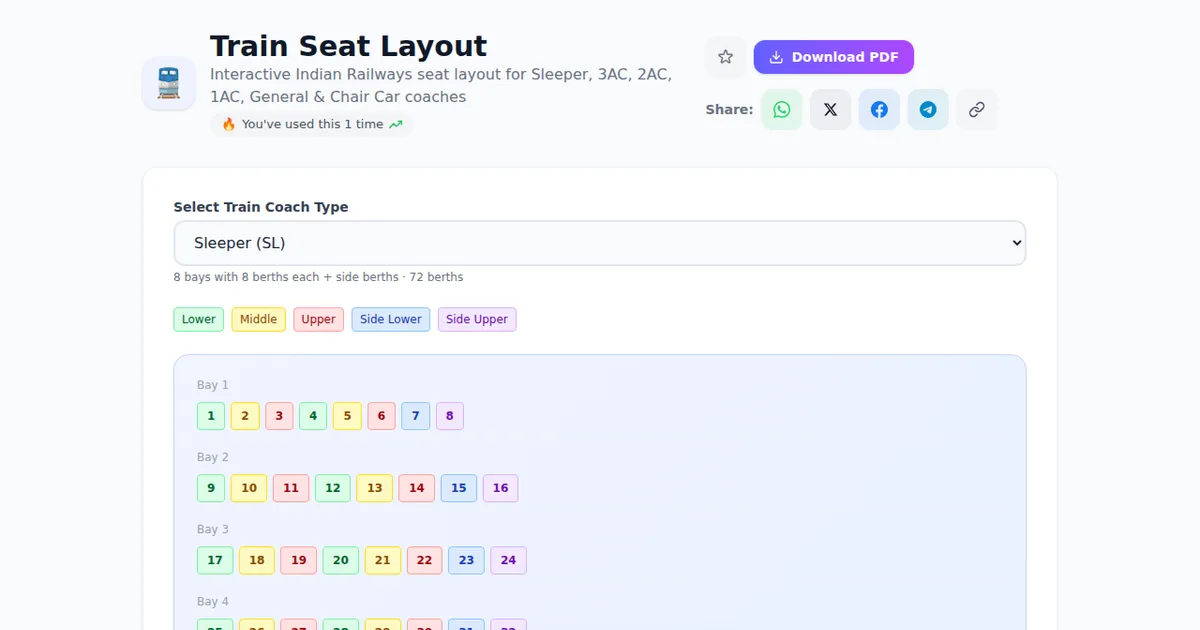Click the "Select Train Coach Type" label
Image resolution: width=1200 pixels, height=630 pixels.
tap(261, 207)
